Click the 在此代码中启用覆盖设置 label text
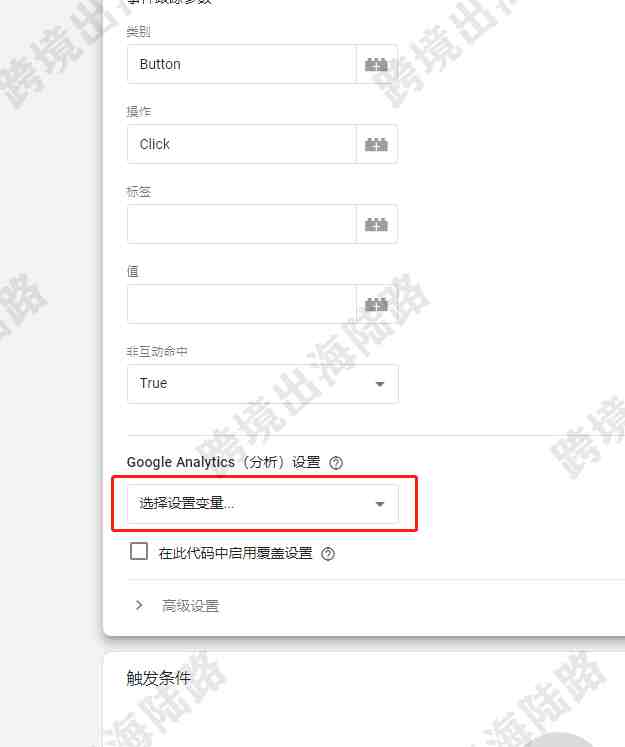The height and width of the screenshot is (747, 625). (x=235, y=553)
